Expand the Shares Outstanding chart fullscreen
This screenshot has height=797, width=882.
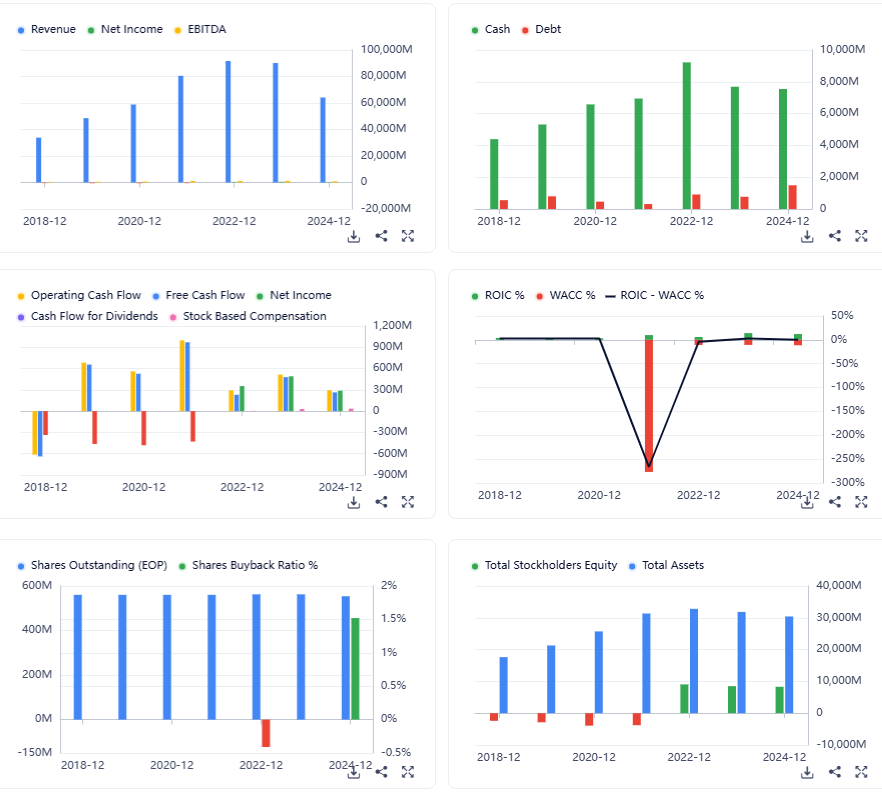[x=408, y=772]
